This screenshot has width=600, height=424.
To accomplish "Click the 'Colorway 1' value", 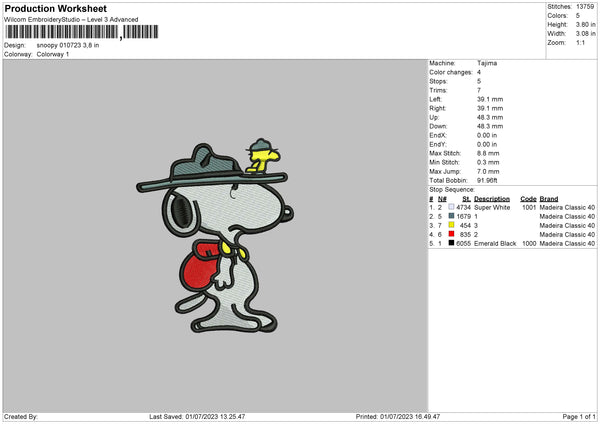I will 53,54.
